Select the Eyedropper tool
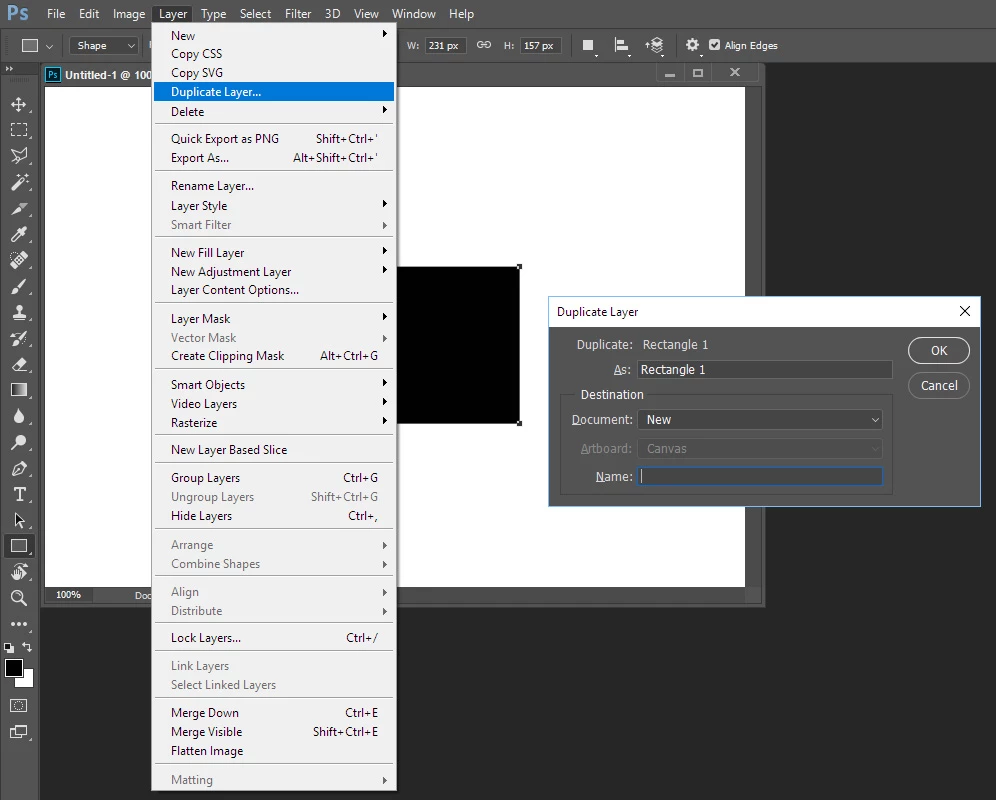This screenshot has height=800, width=996. click(x=19, y=234)
